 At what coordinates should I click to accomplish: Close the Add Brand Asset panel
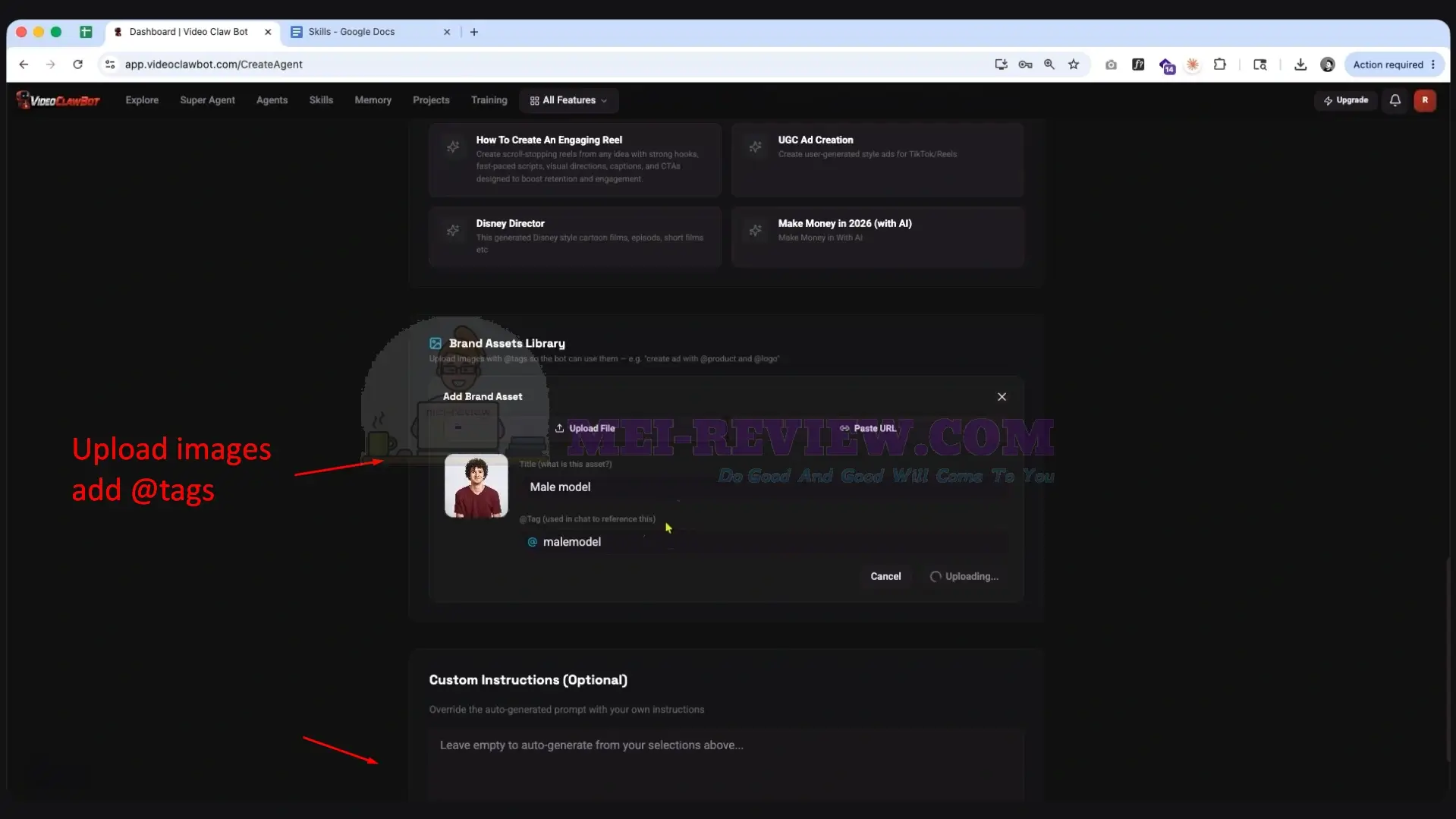click(1002, 397)
